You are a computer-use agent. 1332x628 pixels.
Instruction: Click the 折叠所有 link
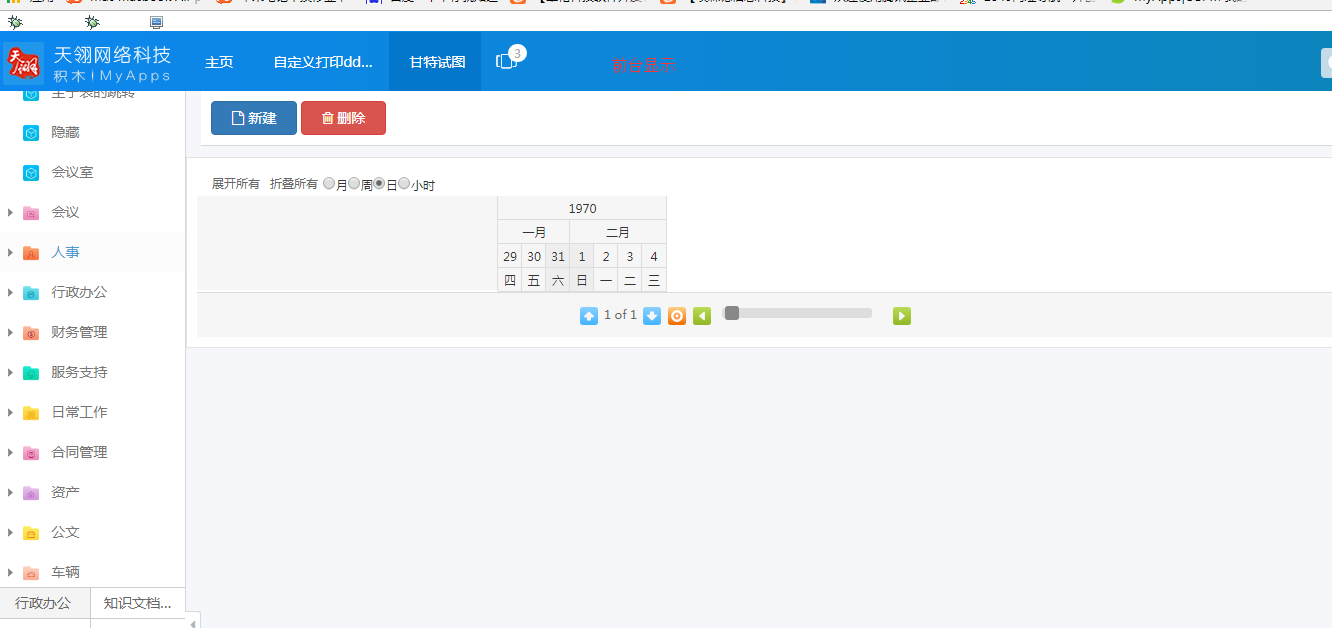click(294, 184)
